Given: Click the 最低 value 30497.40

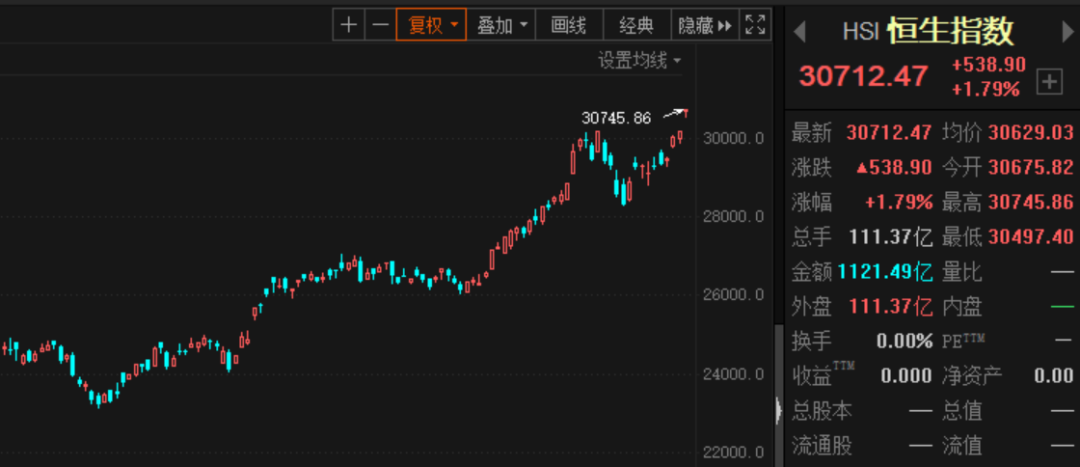Looking at the screenshot, I should click(1031, 237).
